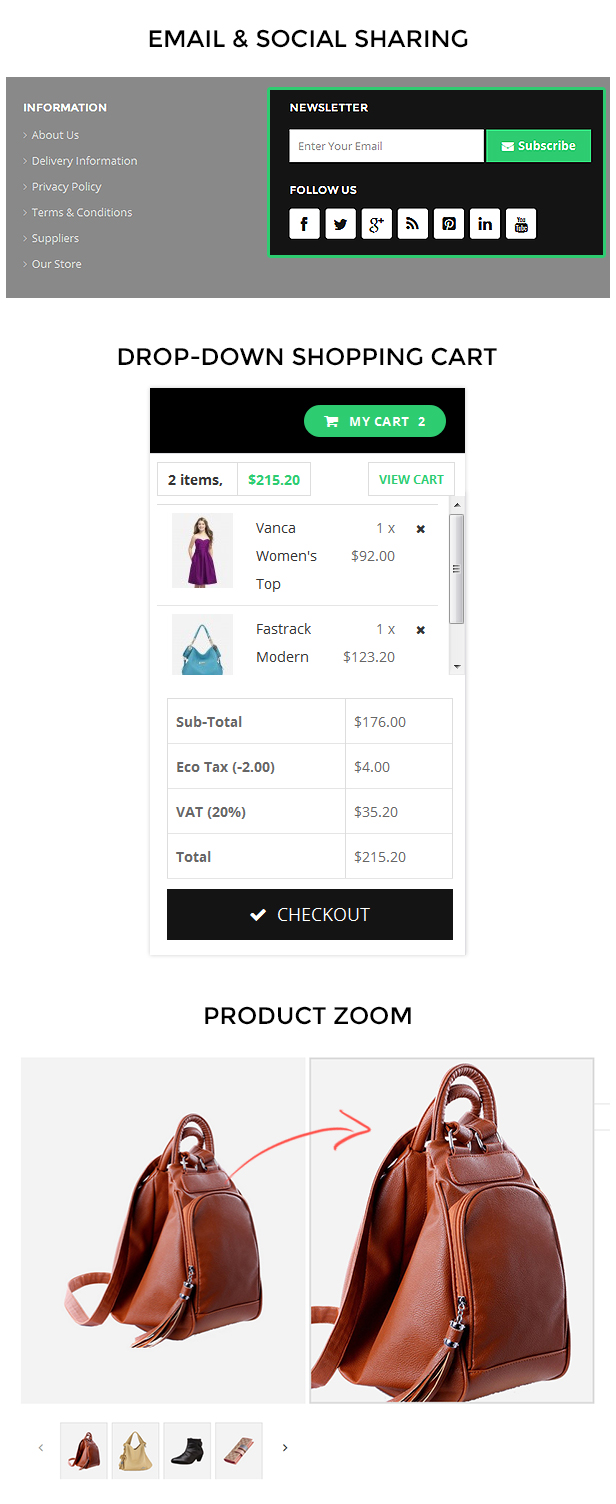Open the LinkedIn social icon
This screenshot has height=1504, width=616.
pyautogui.click(x=485, y=224)
